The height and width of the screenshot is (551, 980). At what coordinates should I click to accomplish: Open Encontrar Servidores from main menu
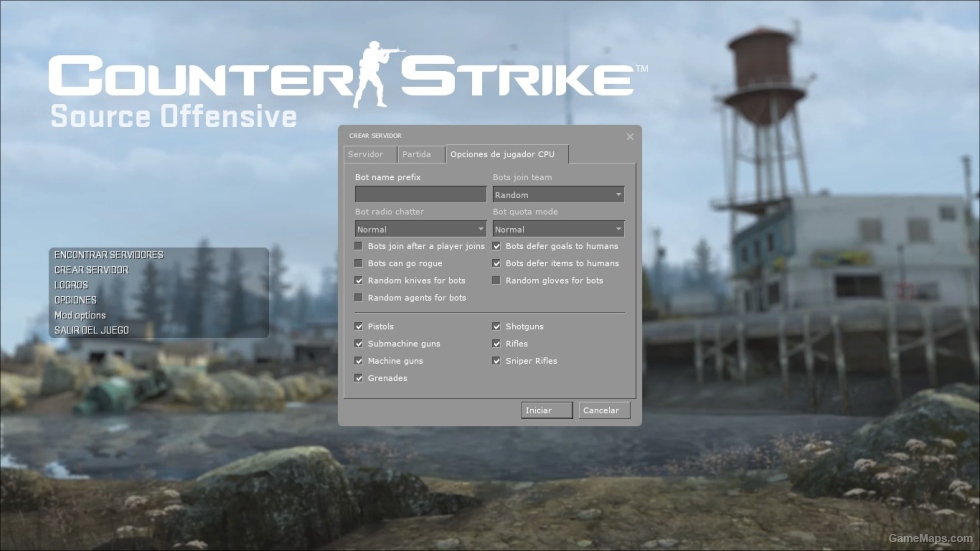click(x=109, y=255)
